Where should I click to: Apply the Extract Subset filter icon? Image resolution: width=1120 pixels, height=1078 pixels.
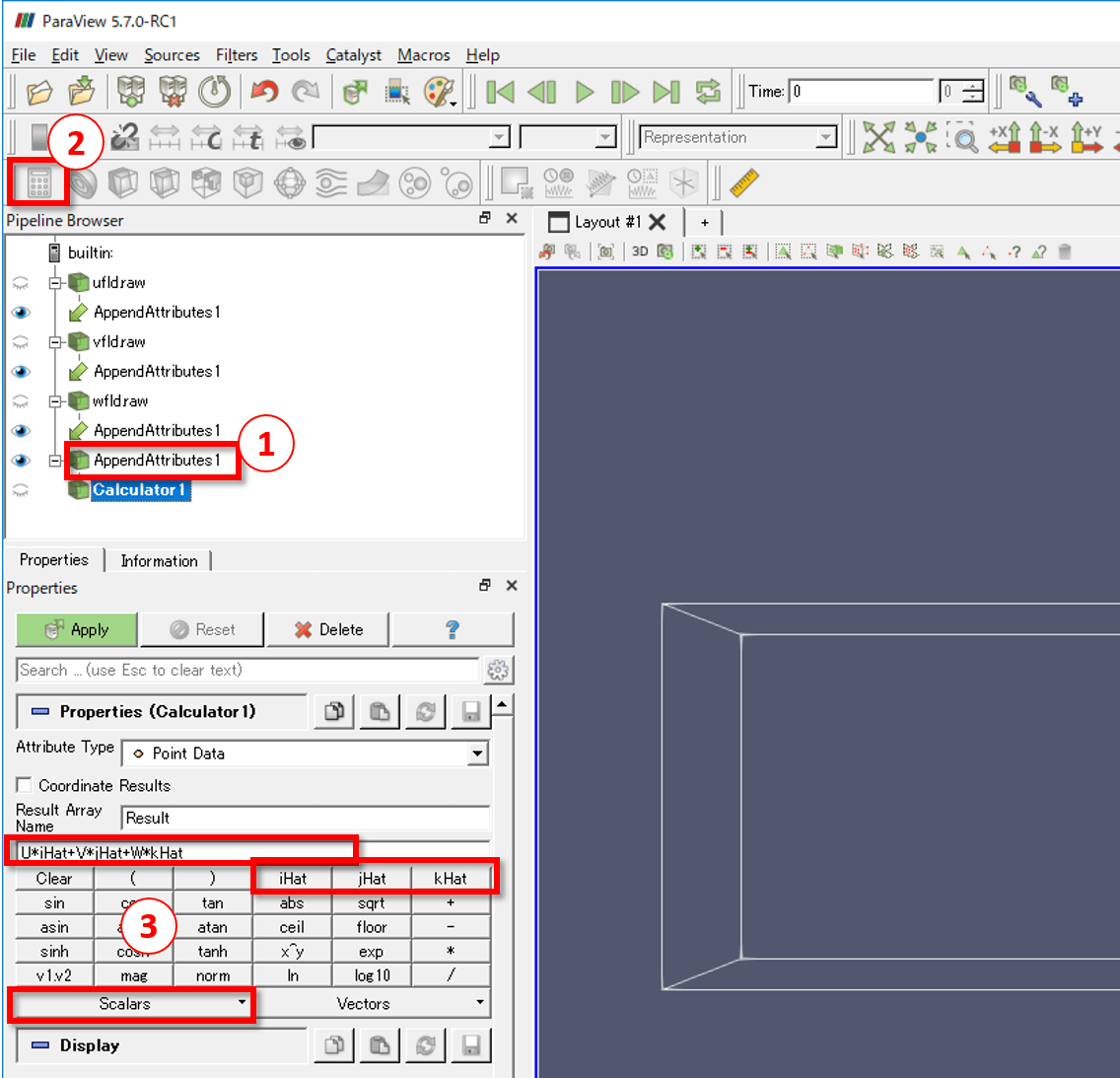[247, 183]
